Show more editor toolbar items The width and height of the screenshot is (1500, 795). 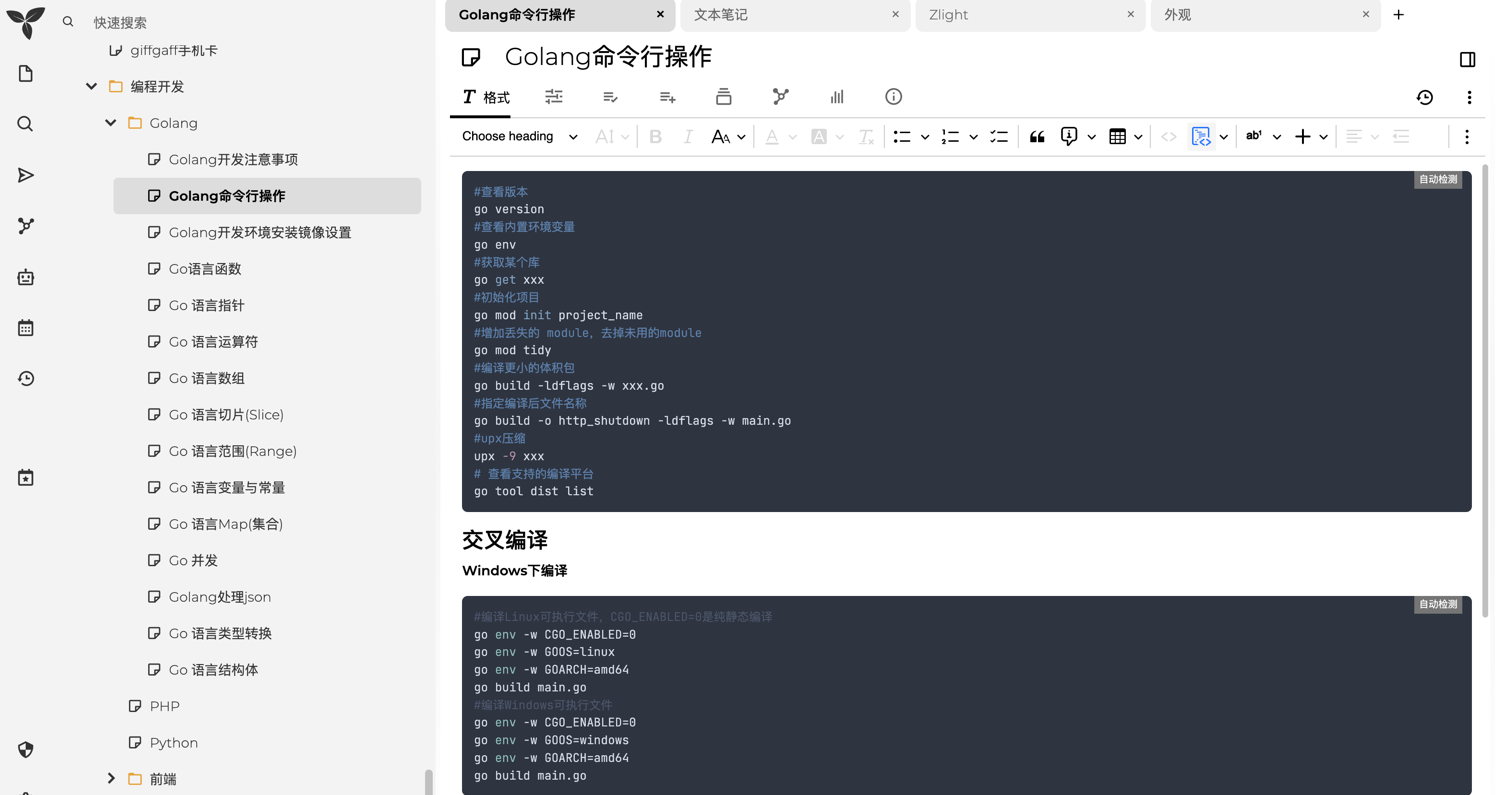pos(1467,137)
